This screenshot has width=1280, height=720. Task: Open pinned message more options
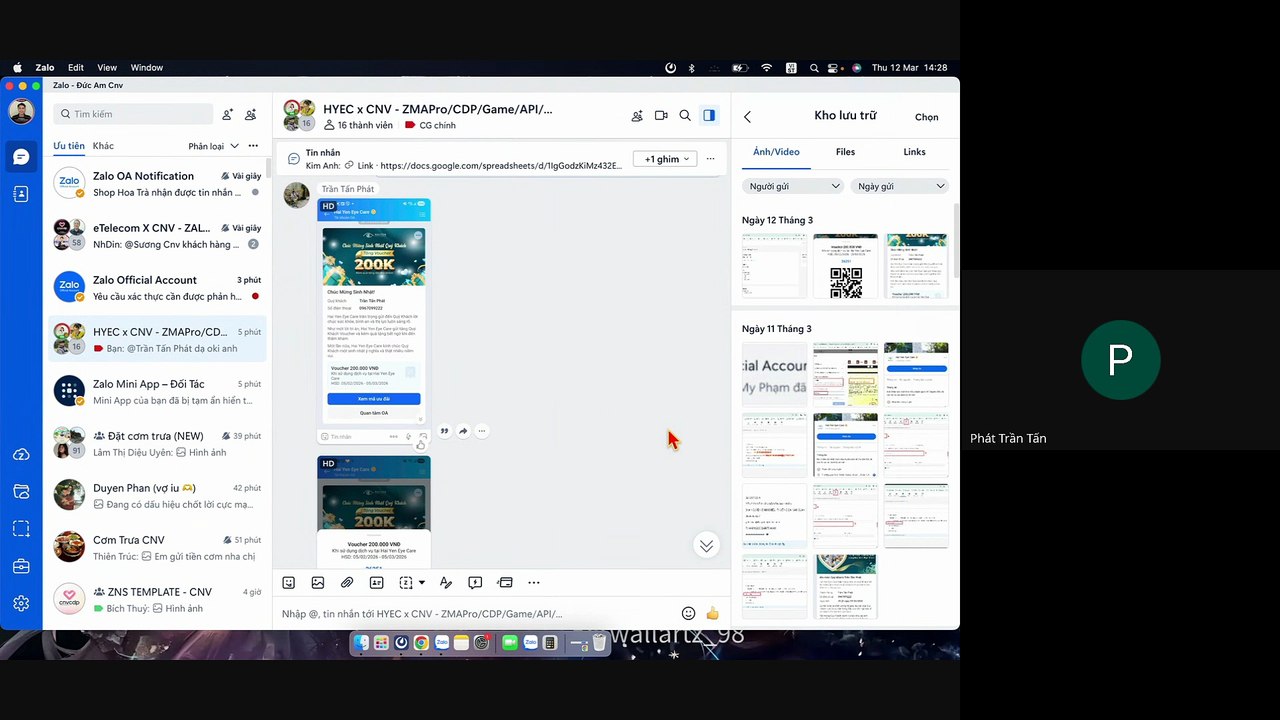[x=711, y=159]
